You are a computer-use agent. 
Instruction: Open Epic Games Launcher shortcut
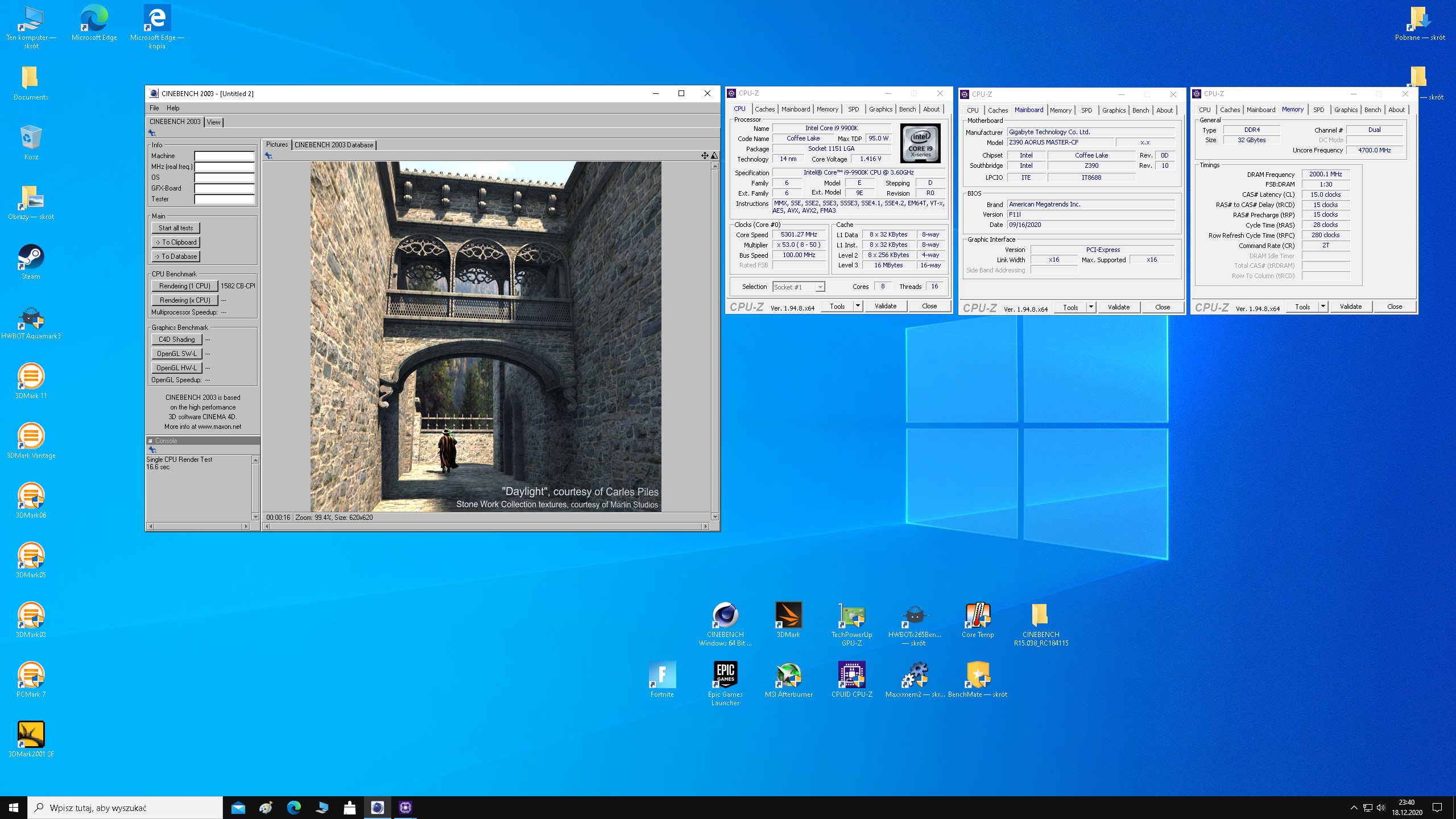(x=725, y=684)
